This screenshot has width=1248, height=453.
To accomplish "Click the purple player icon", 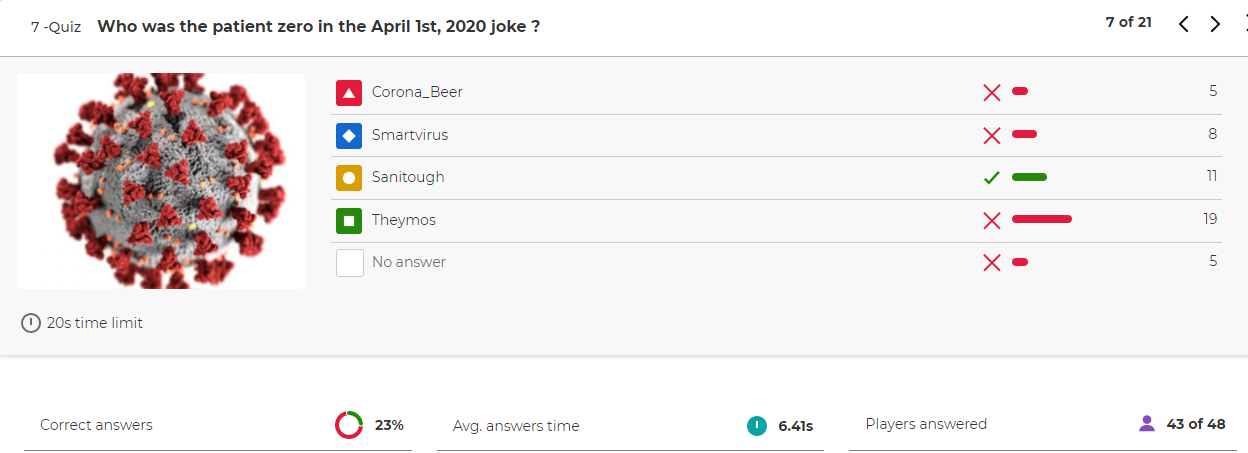I will 1147,424.
